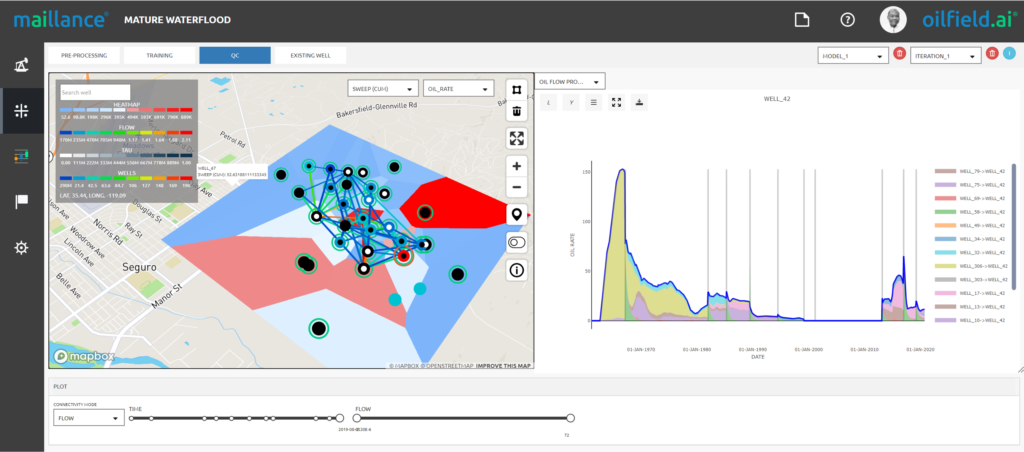Viewport: 1024px width, 452px height.
Task: Open the OIL FLOW PRO... chart dropdown
Action: 570,82
